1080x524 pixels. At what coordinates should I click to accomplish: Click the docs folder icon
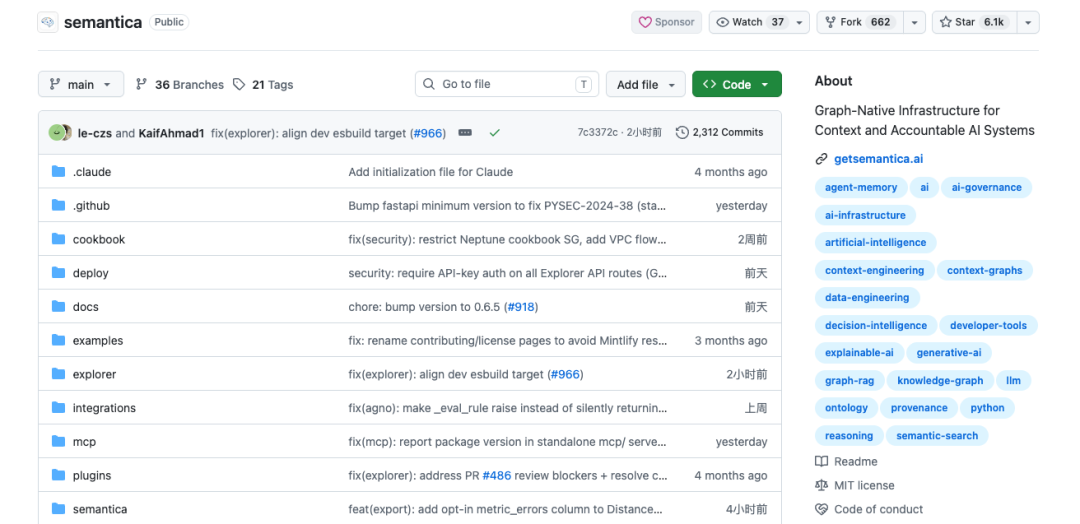(x=59, y=306)
